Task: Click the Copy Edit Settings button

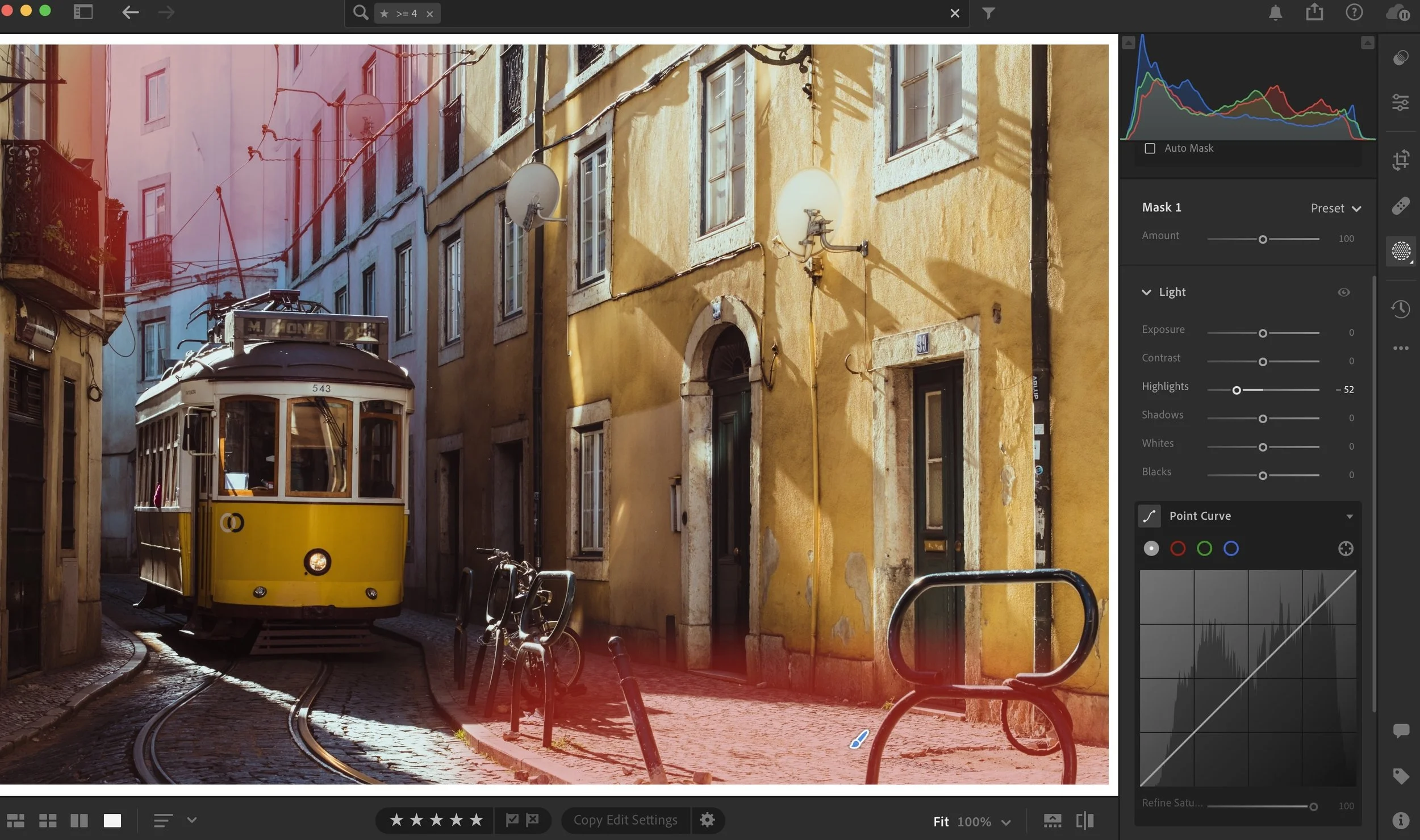Action: pyautogui.click(x=625, y=820)
